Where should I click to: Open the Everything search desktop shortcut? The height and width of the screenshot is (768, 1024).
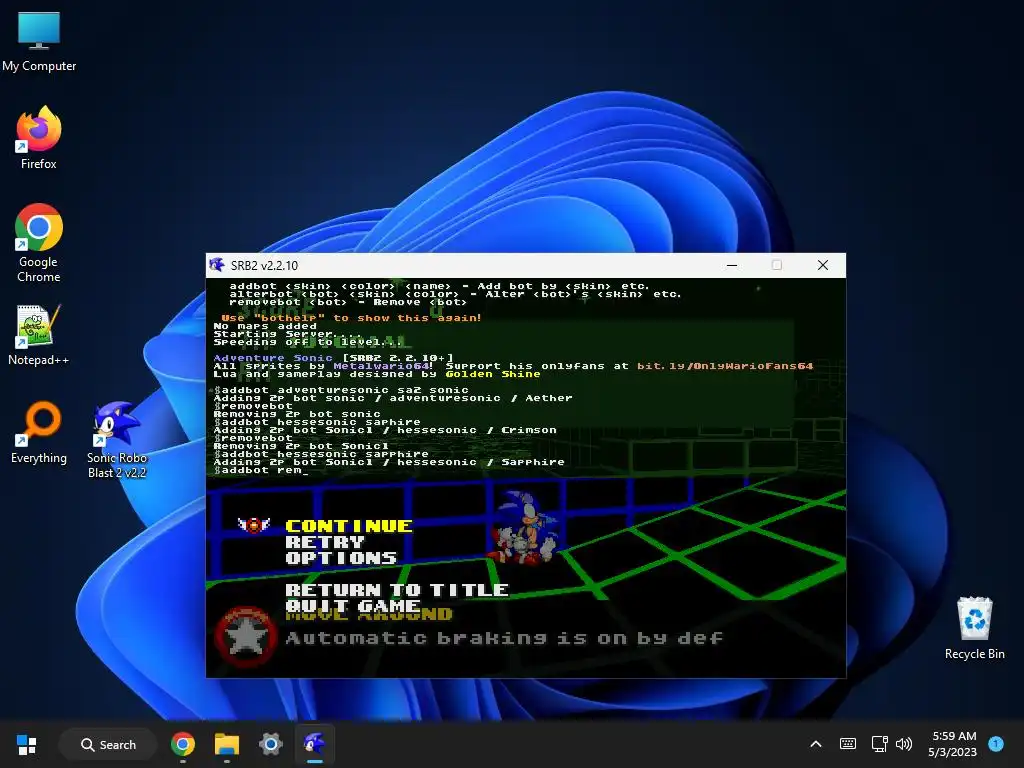coord(39,432)
